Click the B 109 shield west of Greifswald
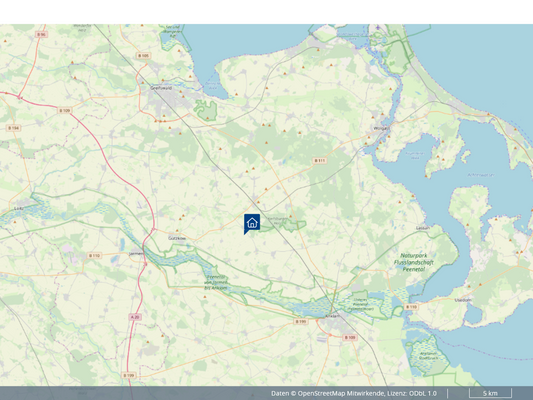Image resolution: width=533 pixels, height=400 pixels. pos(65,110)
